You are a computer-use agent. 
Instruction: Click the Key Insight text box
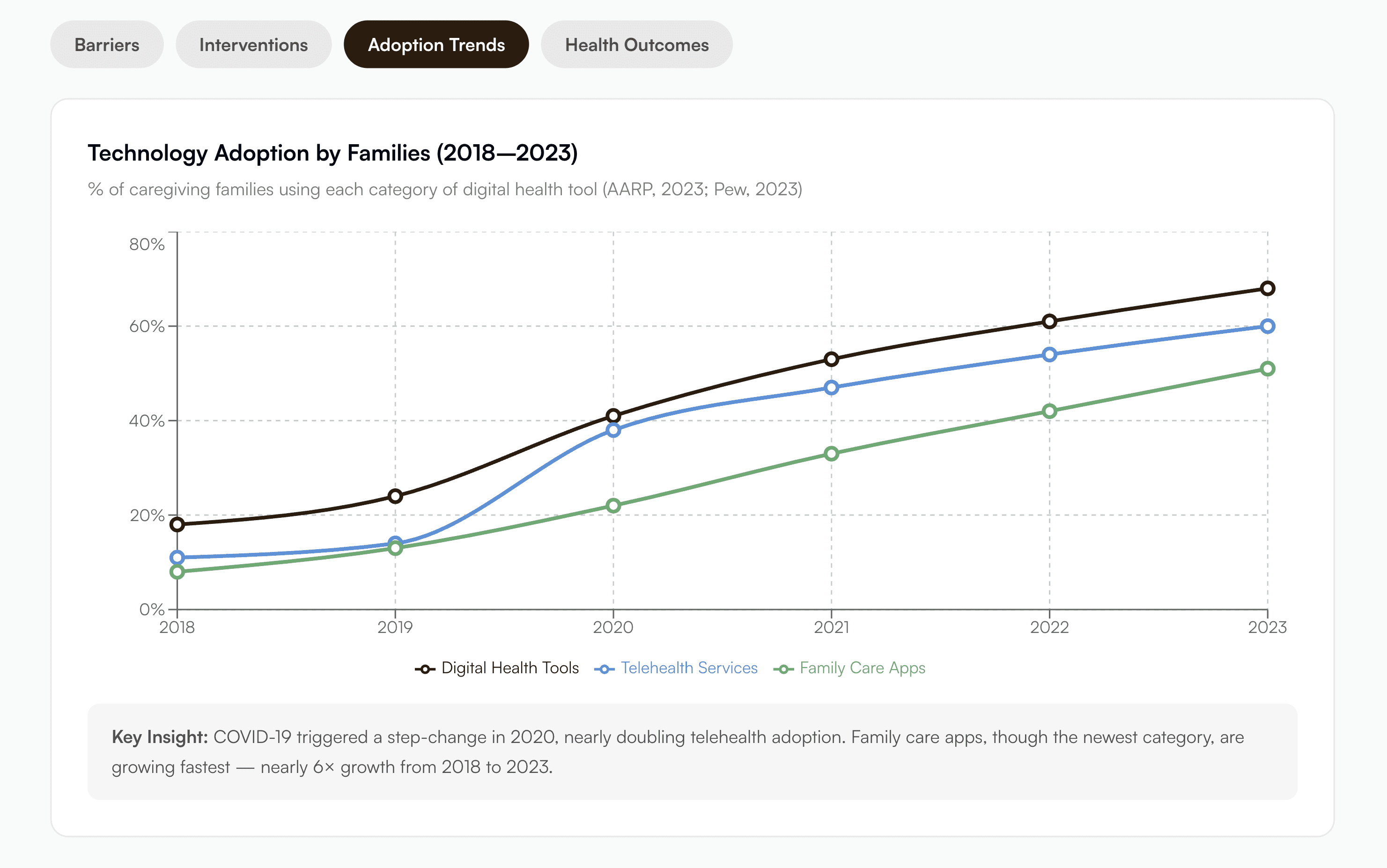pos(693,751)
